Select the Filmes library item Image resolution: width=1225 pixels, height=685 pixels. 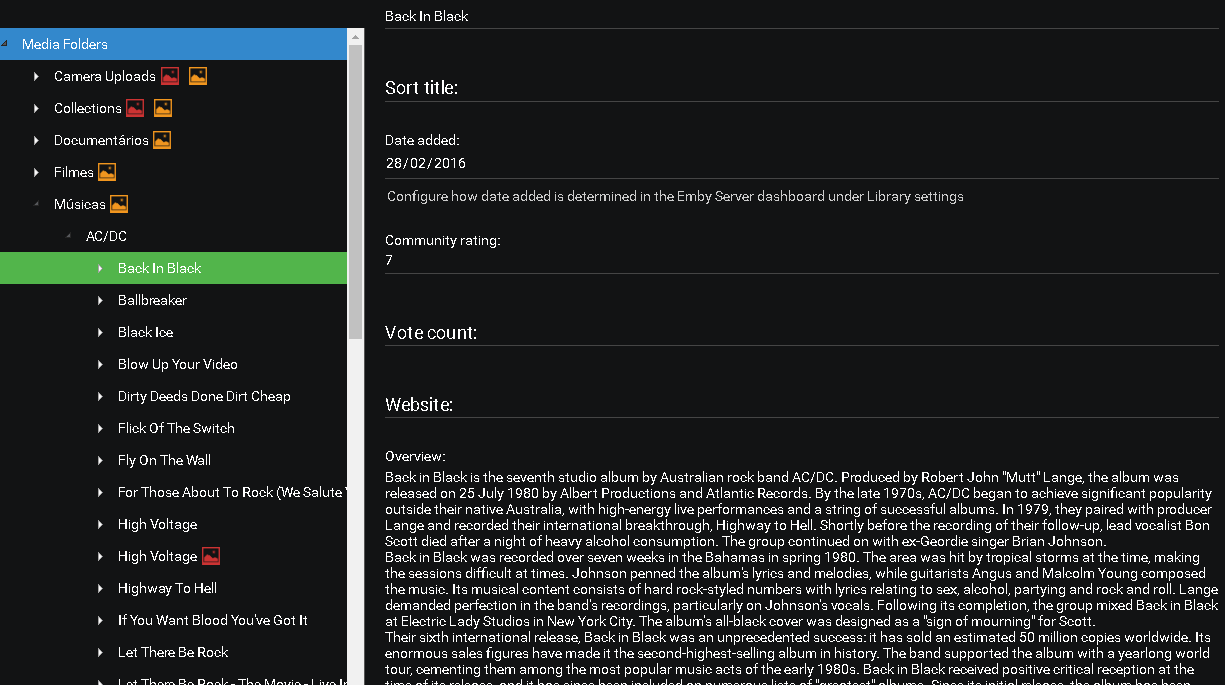coord(74,172)
